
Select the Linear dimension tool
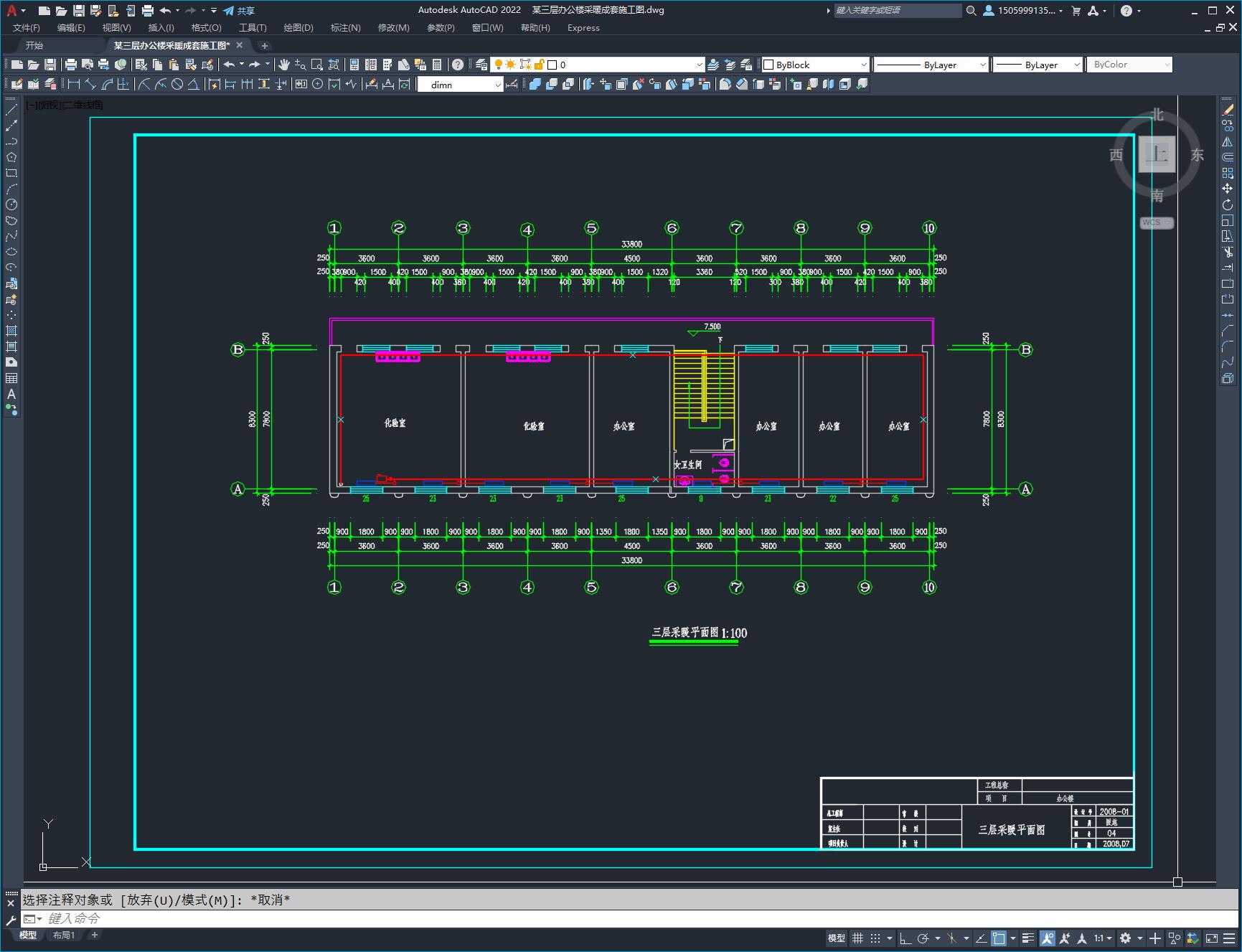(x=74, y=84)
